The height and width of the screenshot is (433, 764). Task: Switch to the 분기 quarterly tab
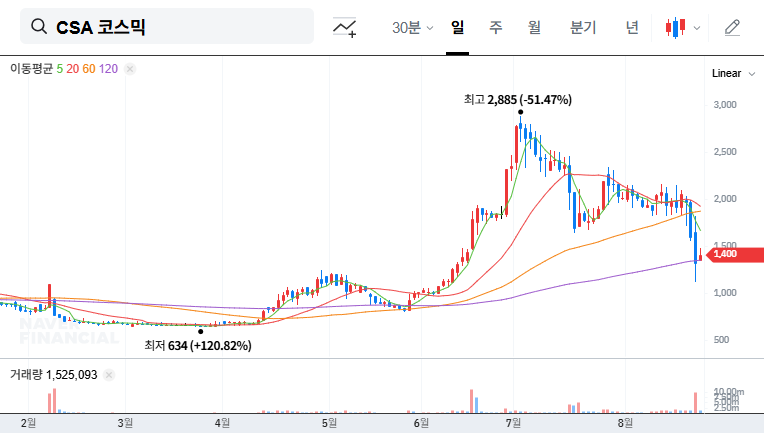583,27
